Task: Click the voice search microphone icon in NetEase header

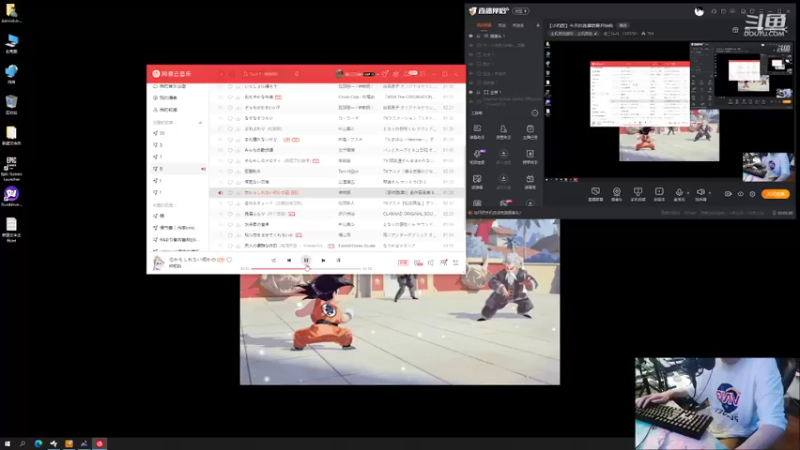Action: 296,74
